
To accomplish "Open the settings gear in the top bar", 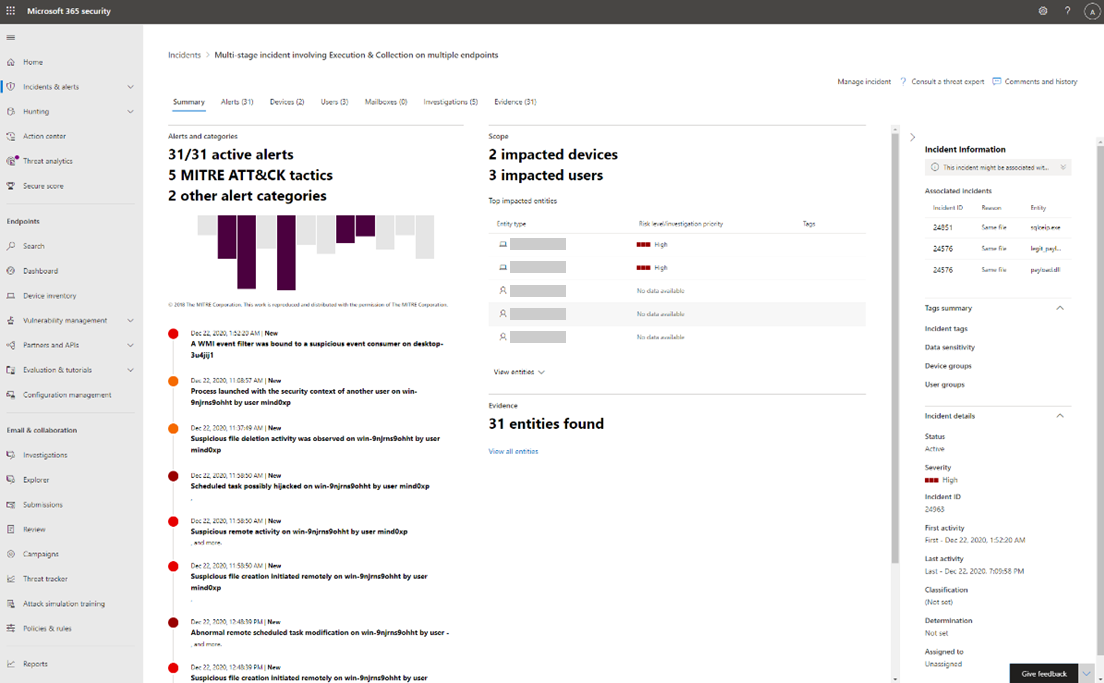I will tap(1042, 10).
